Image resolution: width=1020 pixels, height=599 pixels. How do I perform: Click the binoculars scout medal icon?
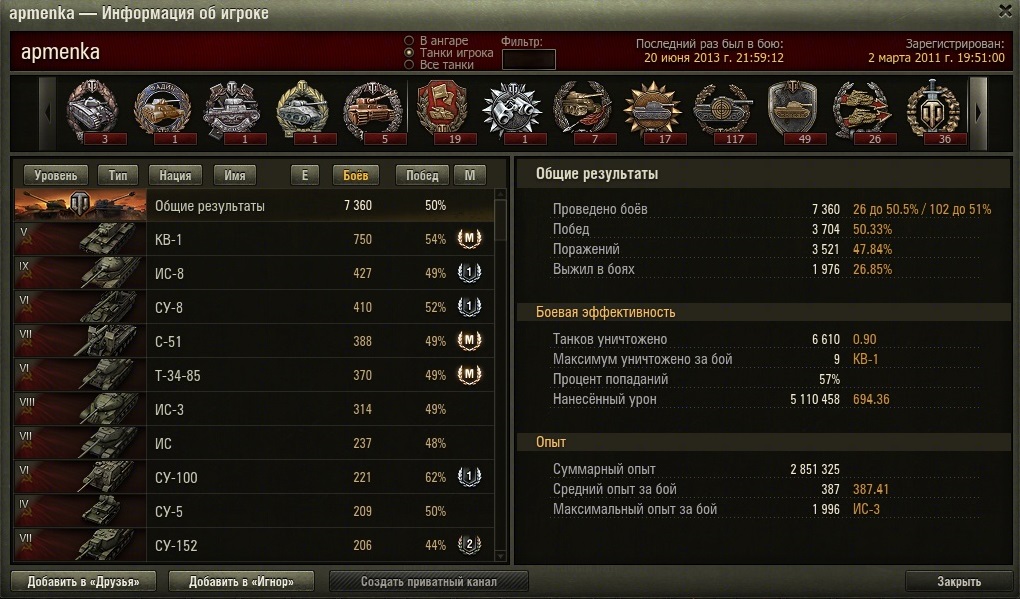pos(513,111)
